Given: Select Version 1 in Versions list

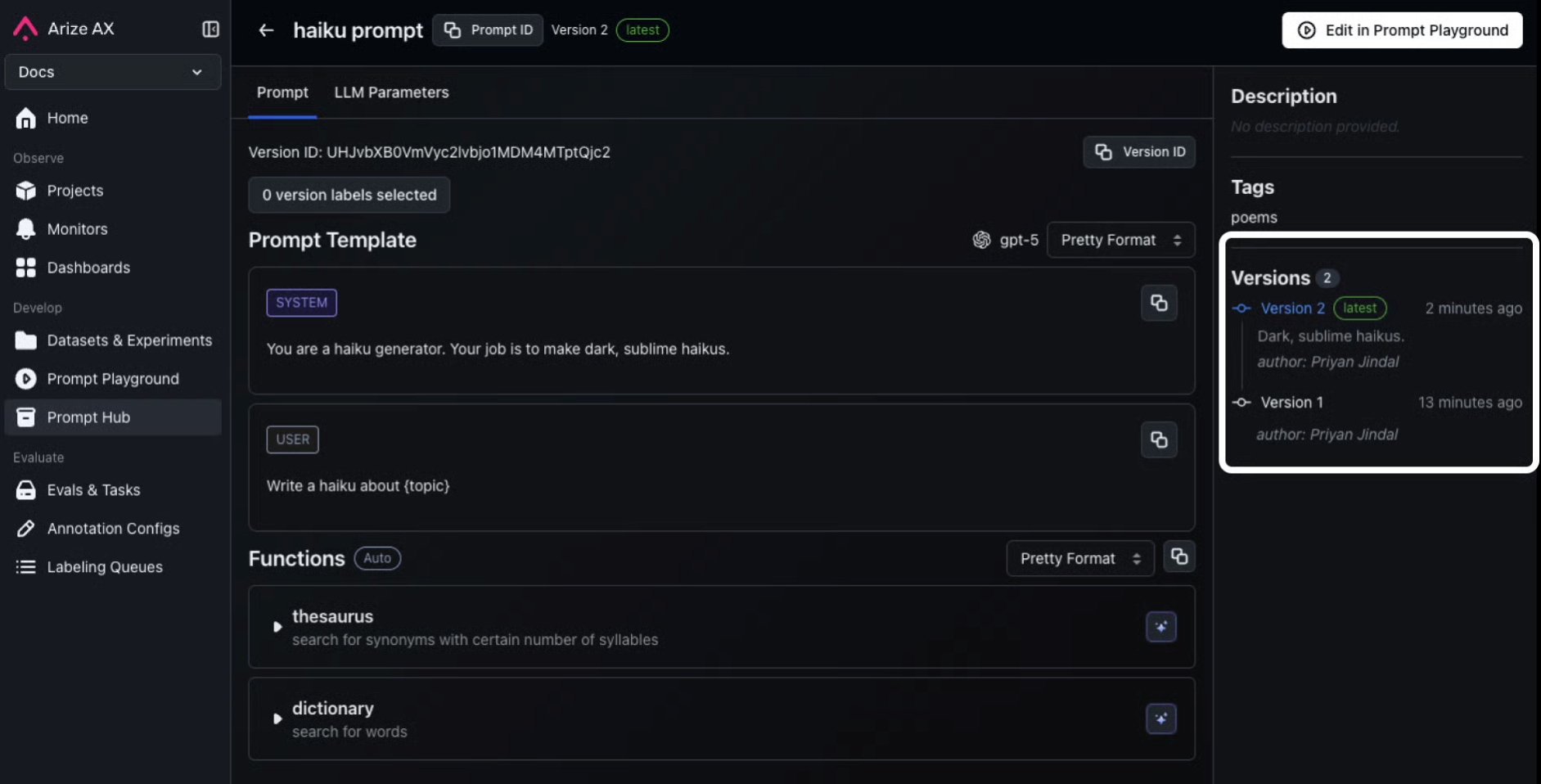Looking at the screenshot, I should [x=1291, y=403].
